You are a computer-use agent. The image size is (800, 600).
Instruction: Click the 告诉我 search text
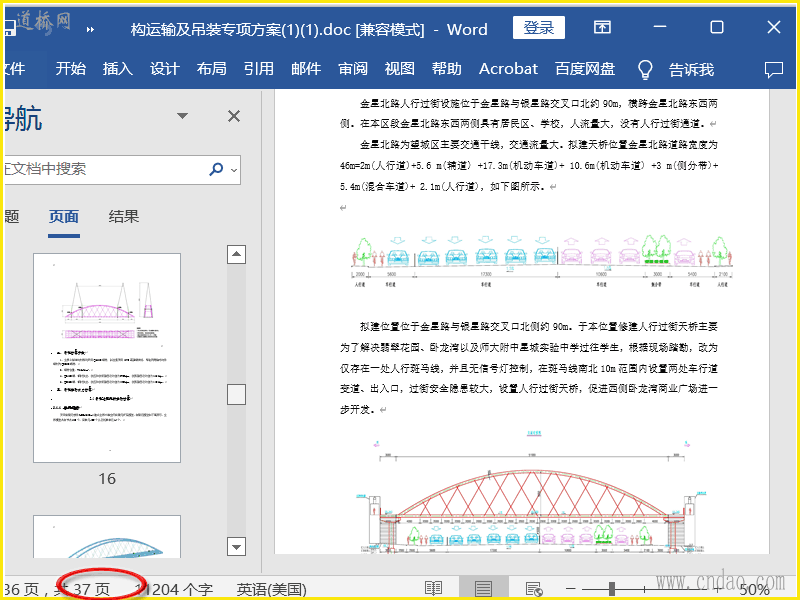pyautogui.click(x=691, y=69)
